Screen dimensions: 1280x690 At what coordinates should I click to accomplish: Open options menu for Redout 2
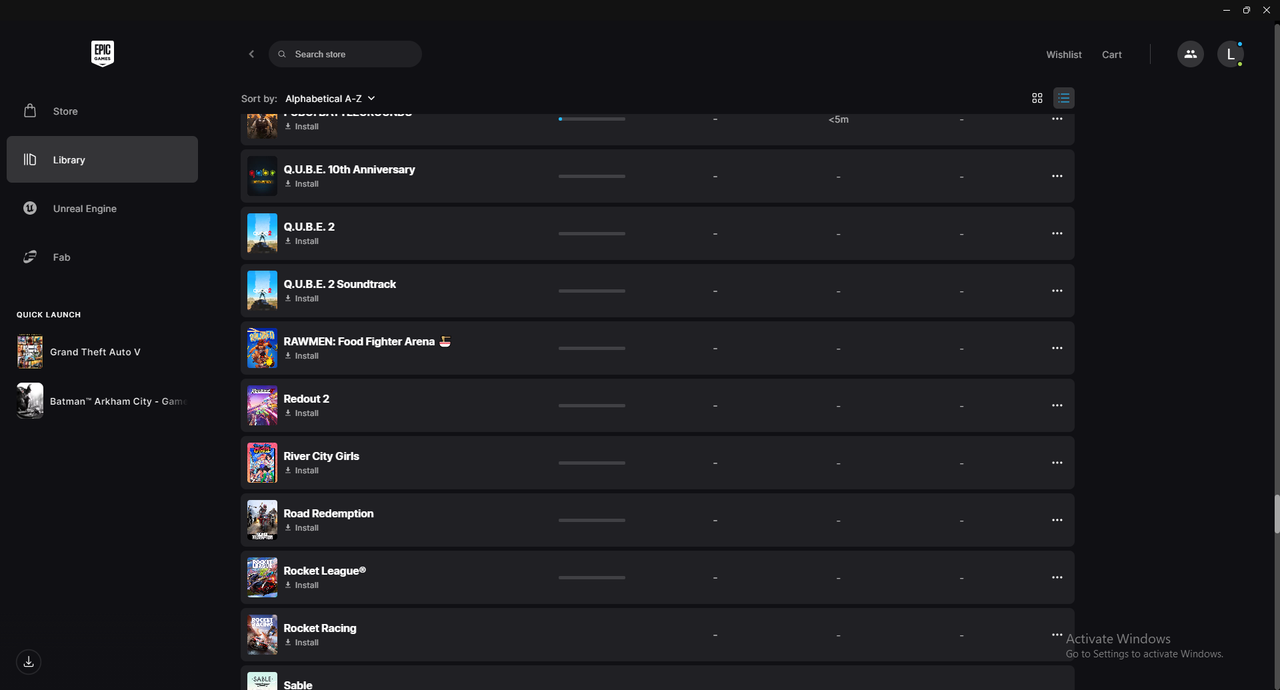(x=1057, y=405)
